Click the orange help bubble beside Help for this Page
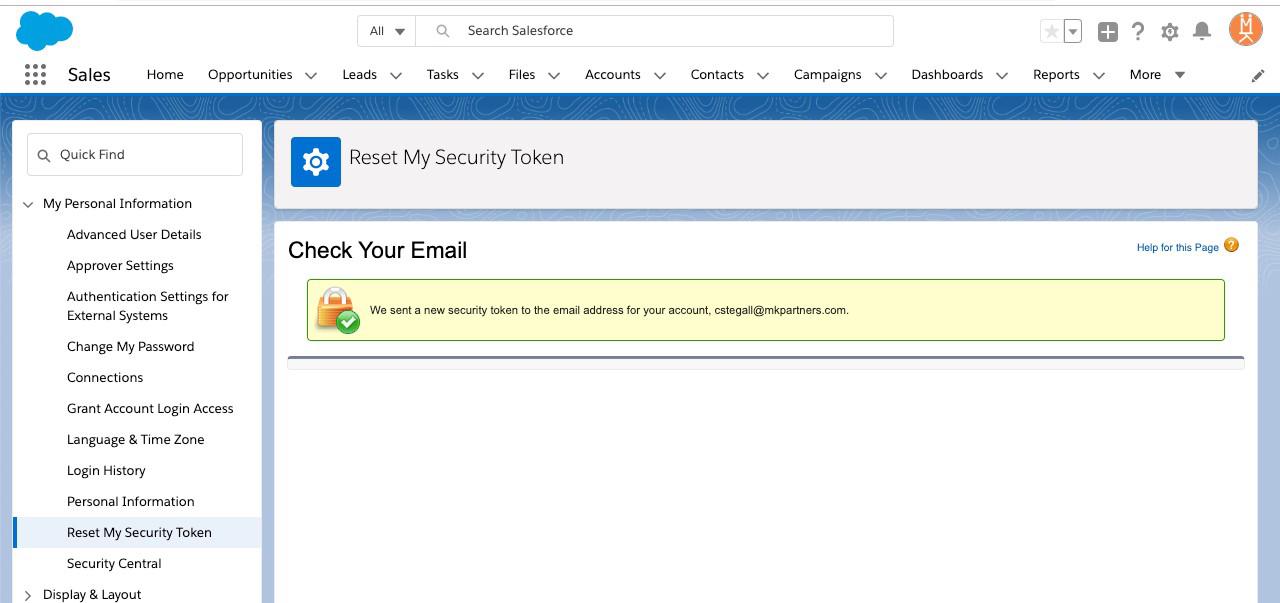The width and height of the screenshot is (1280, 603). (1231, 244)
